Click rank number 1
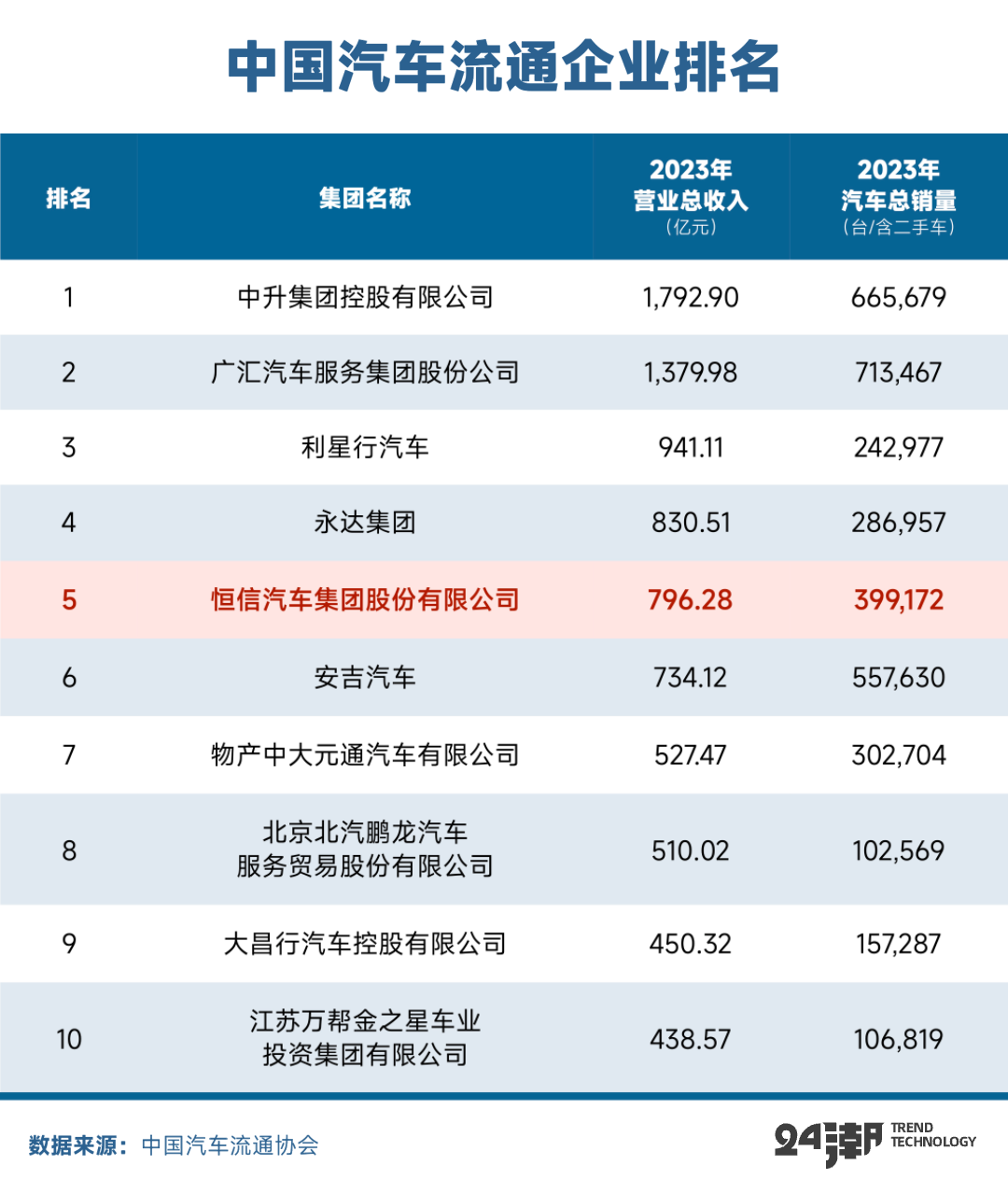 pyautogui.click(x=69, y=298)
